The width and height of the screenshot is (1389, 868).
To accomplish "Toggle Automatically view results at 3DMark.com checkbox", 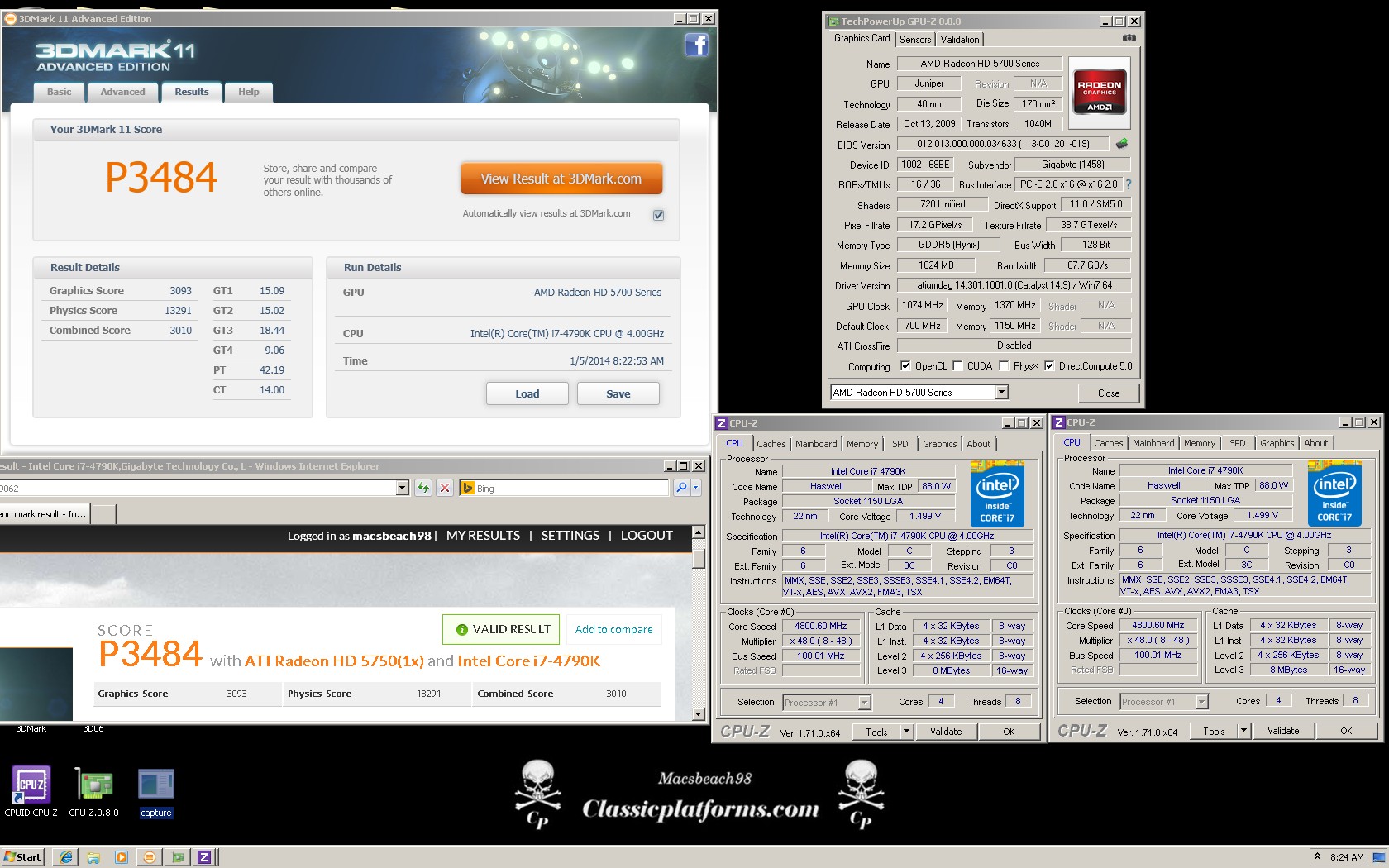I will coord(659,215).
